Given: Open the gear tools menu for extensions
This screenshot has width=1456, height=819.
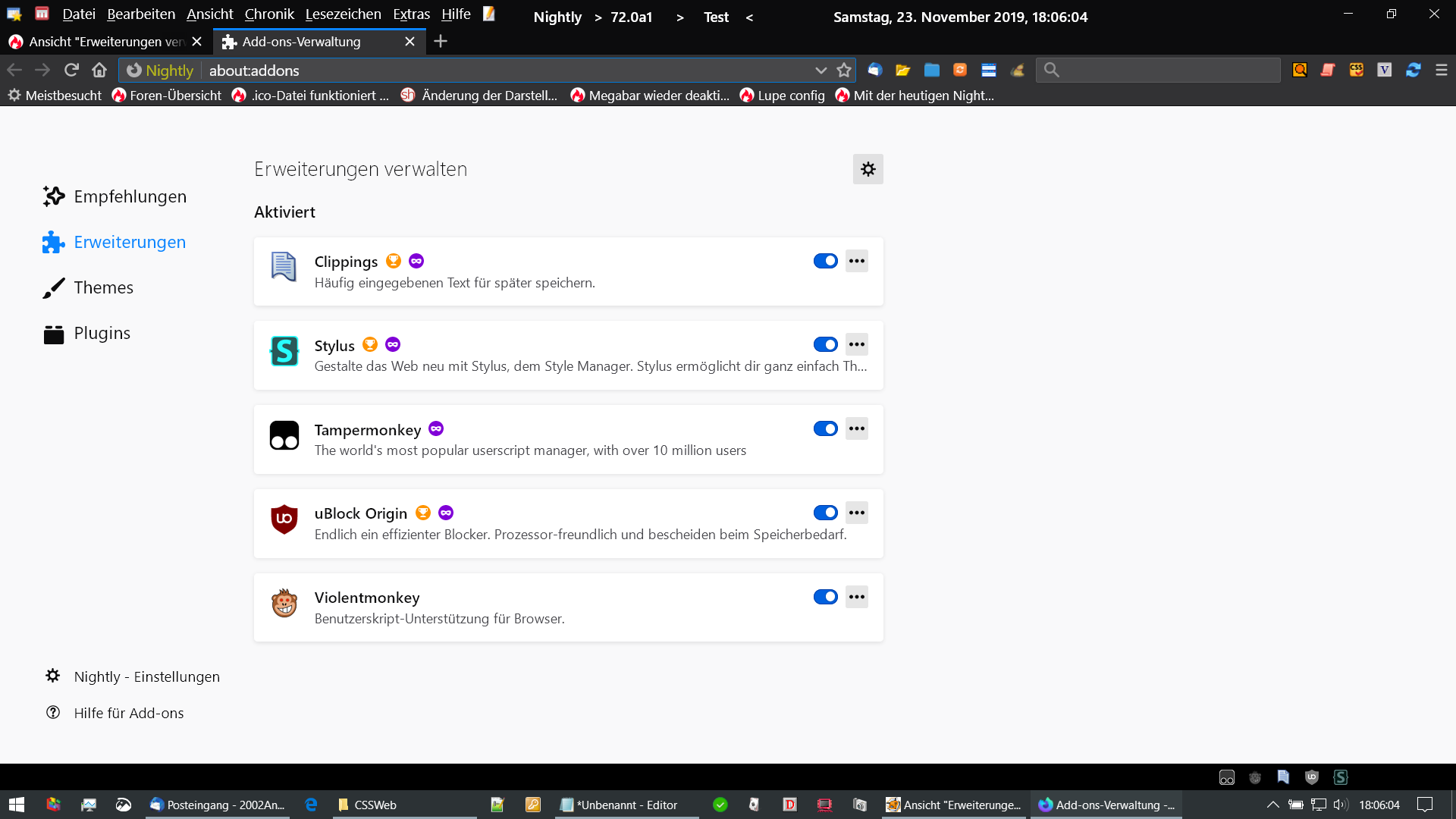Looking at the screenshot, I should click(868, 169).
